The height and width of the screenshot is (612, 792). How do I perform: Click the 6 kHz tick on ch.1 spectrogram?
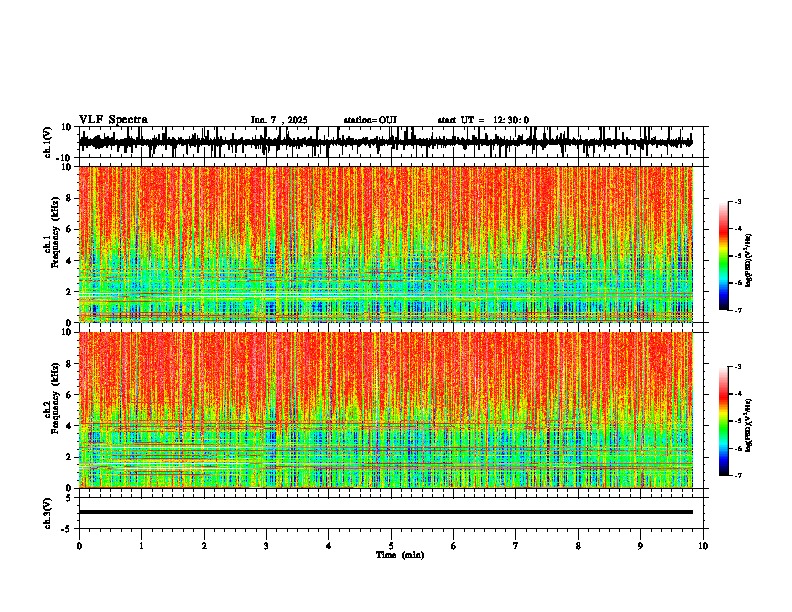click(x=69, y=230)
